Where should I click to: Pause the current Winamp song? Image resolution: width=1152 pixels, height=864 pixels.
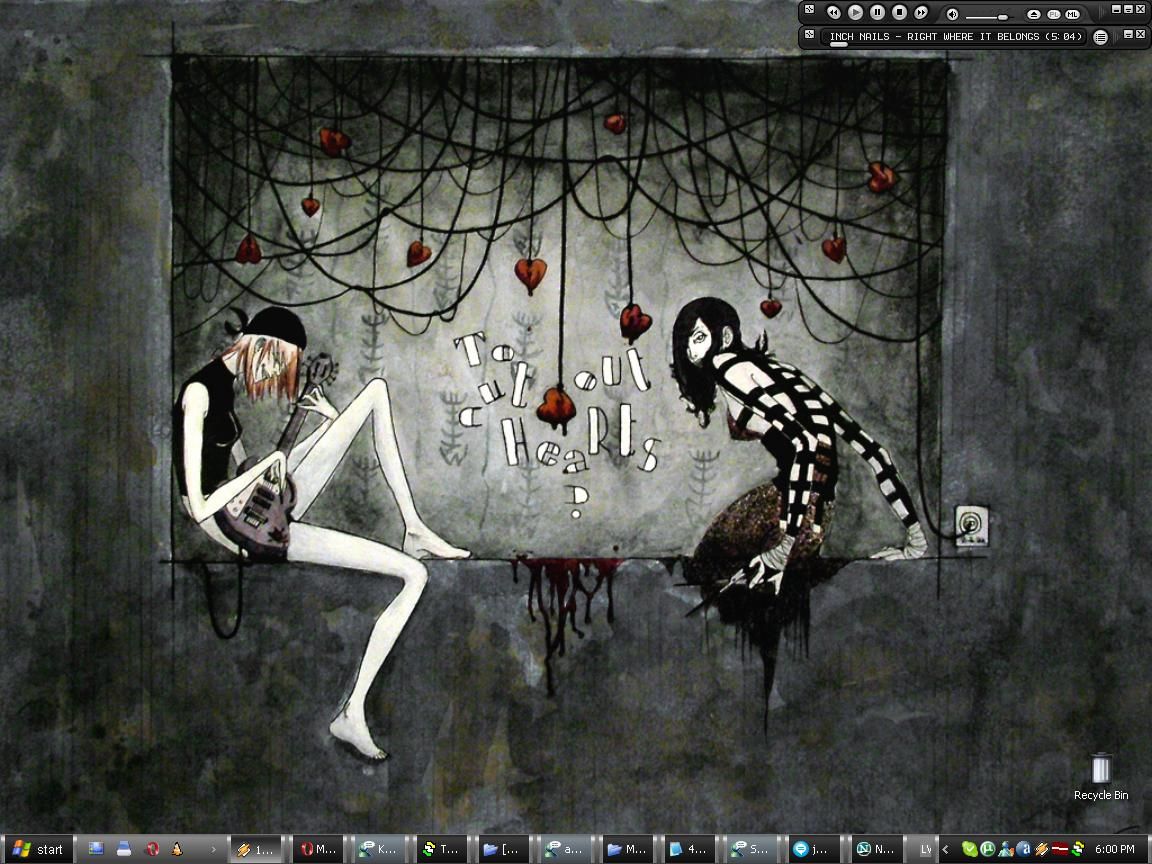(877, 12)
